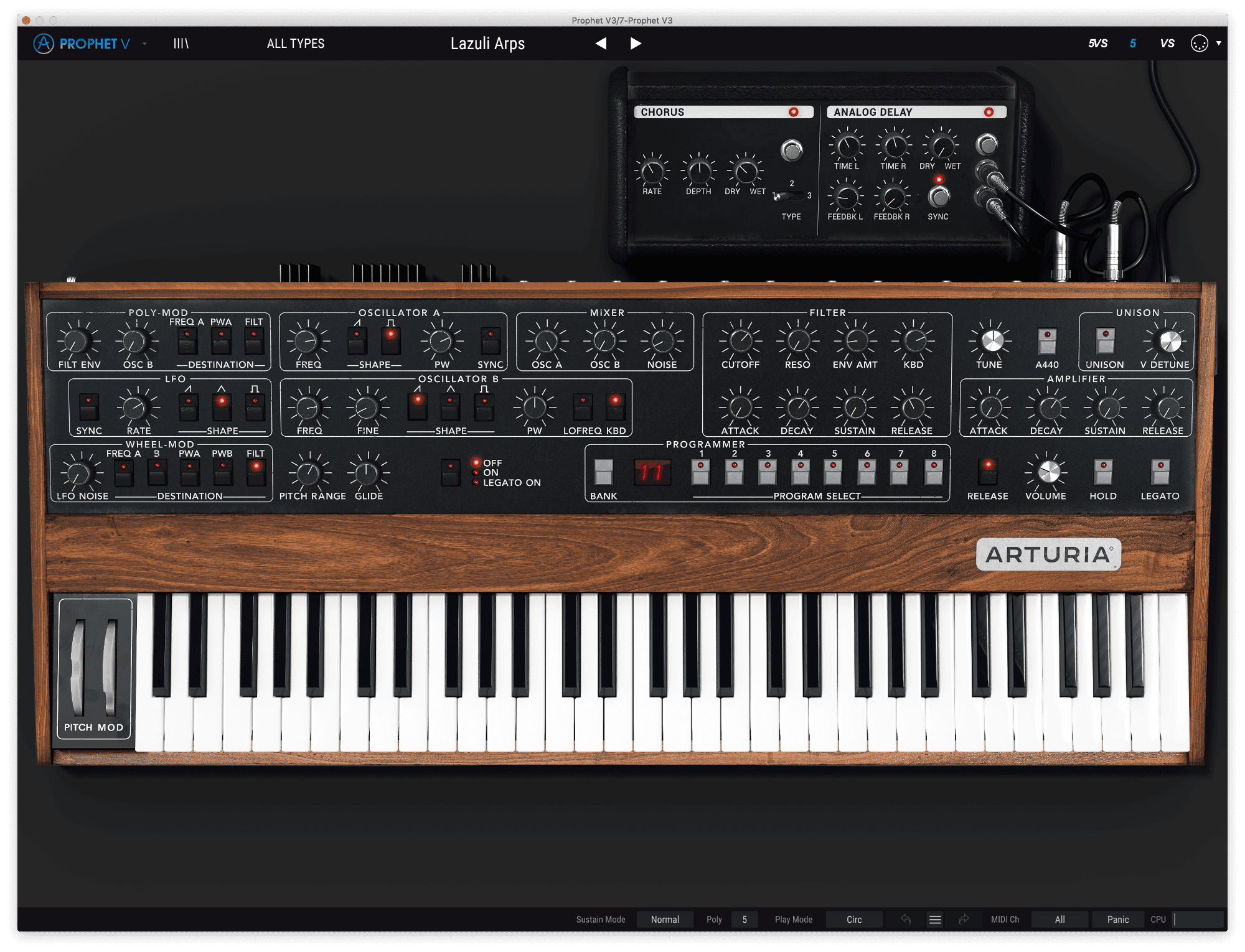Switch to the VS synth view
Screen dimensions: 1245x952
pos(1167,44)
